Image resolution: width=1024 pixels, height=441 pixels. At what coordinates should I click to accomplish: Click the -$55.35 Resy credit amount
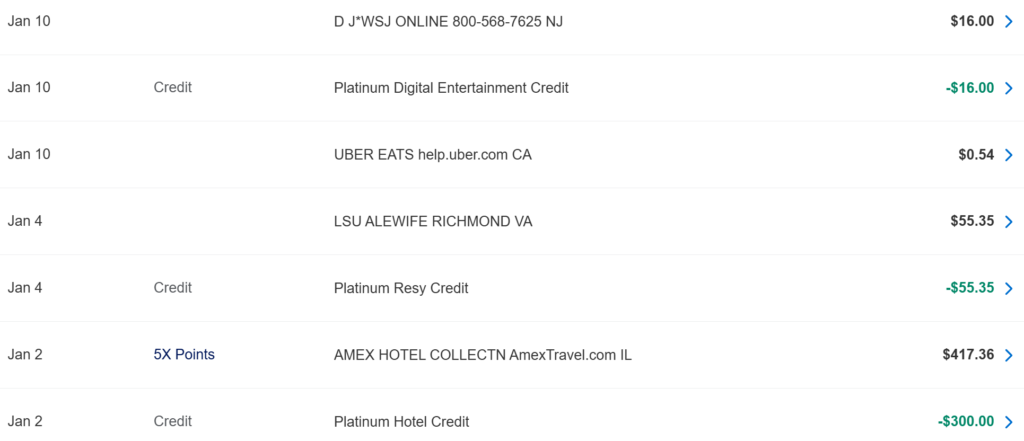969,289
